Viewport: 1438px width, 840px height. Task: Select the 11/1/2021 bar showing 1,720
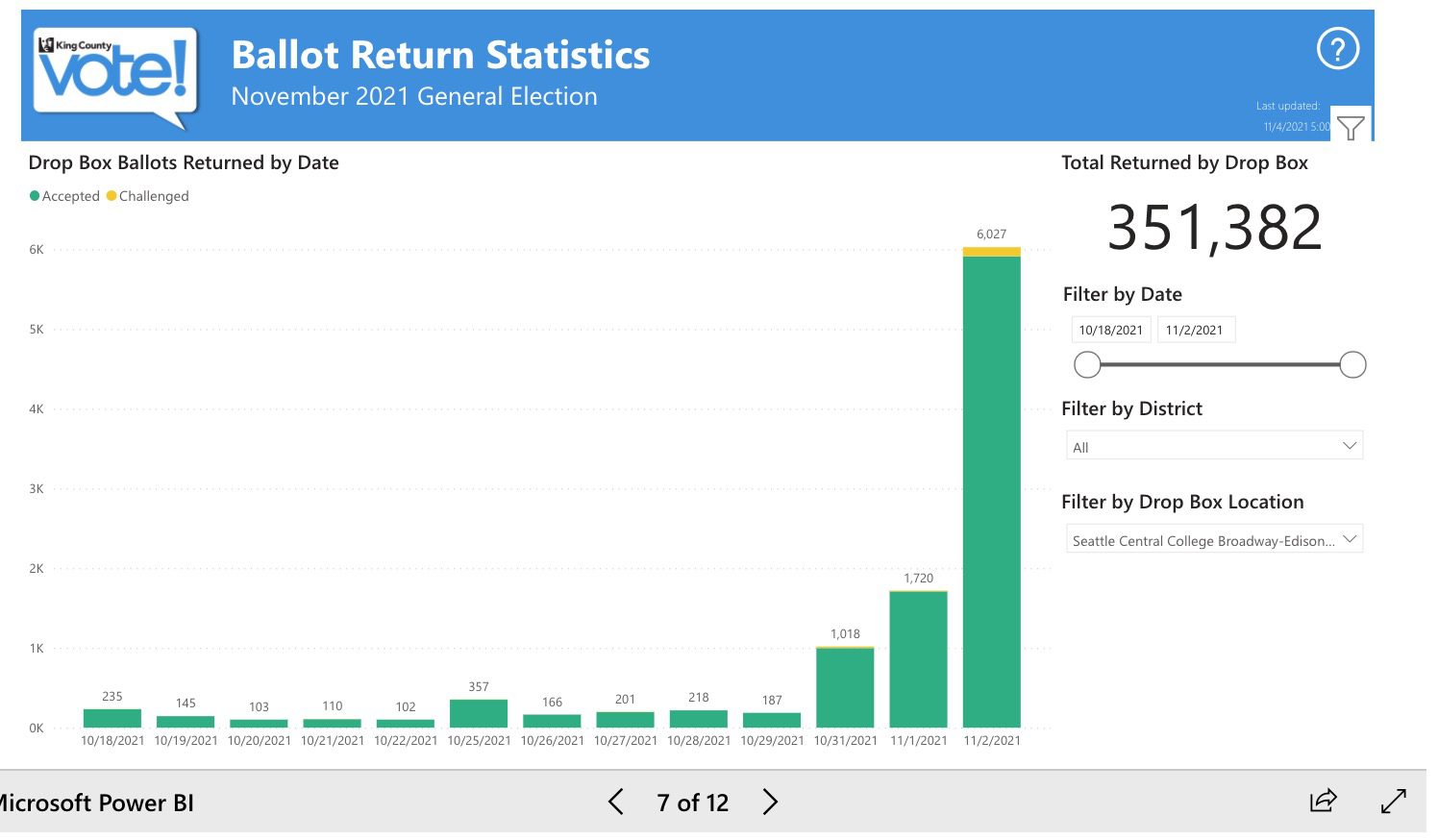(x=918, y=659)
